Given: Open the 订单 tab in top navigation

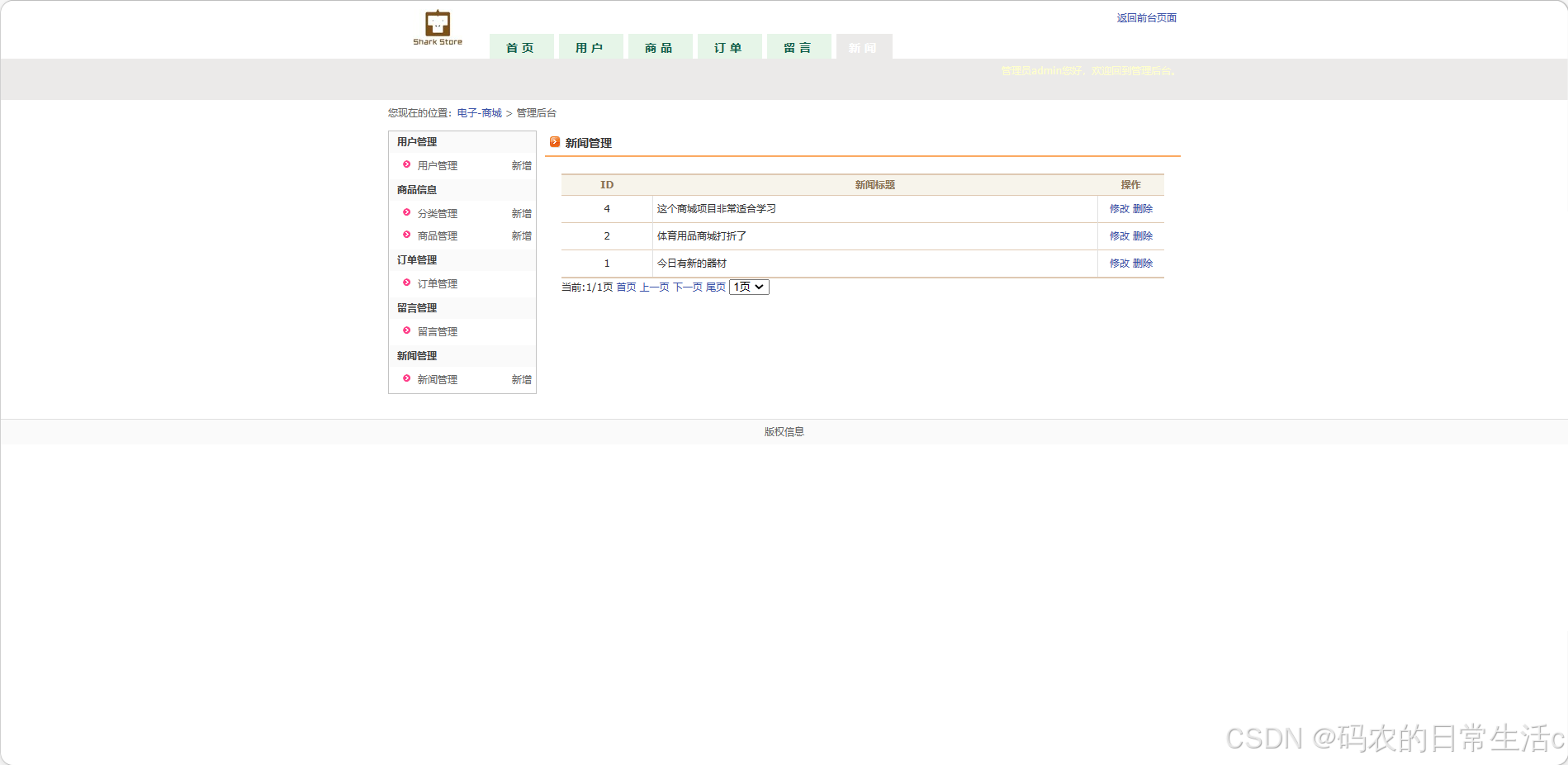Looking at the screenshot, I should (x=729, y=46).
